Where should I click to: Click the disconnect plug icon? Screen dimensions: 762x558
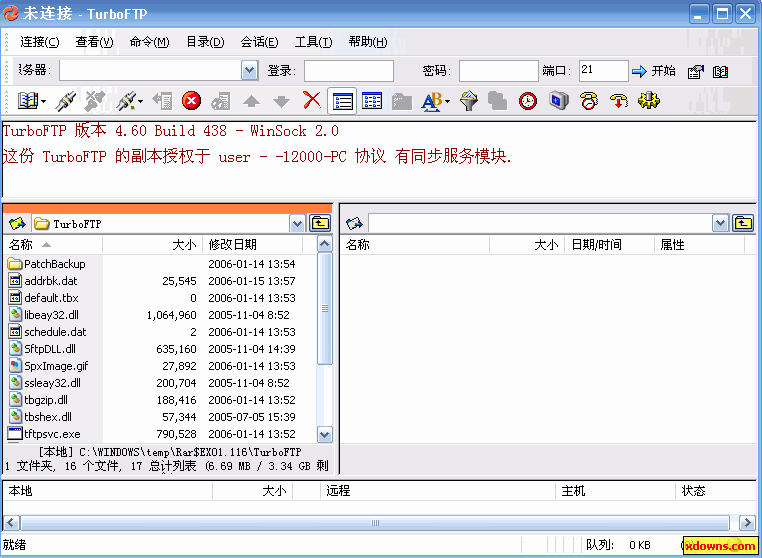(95, 101)
